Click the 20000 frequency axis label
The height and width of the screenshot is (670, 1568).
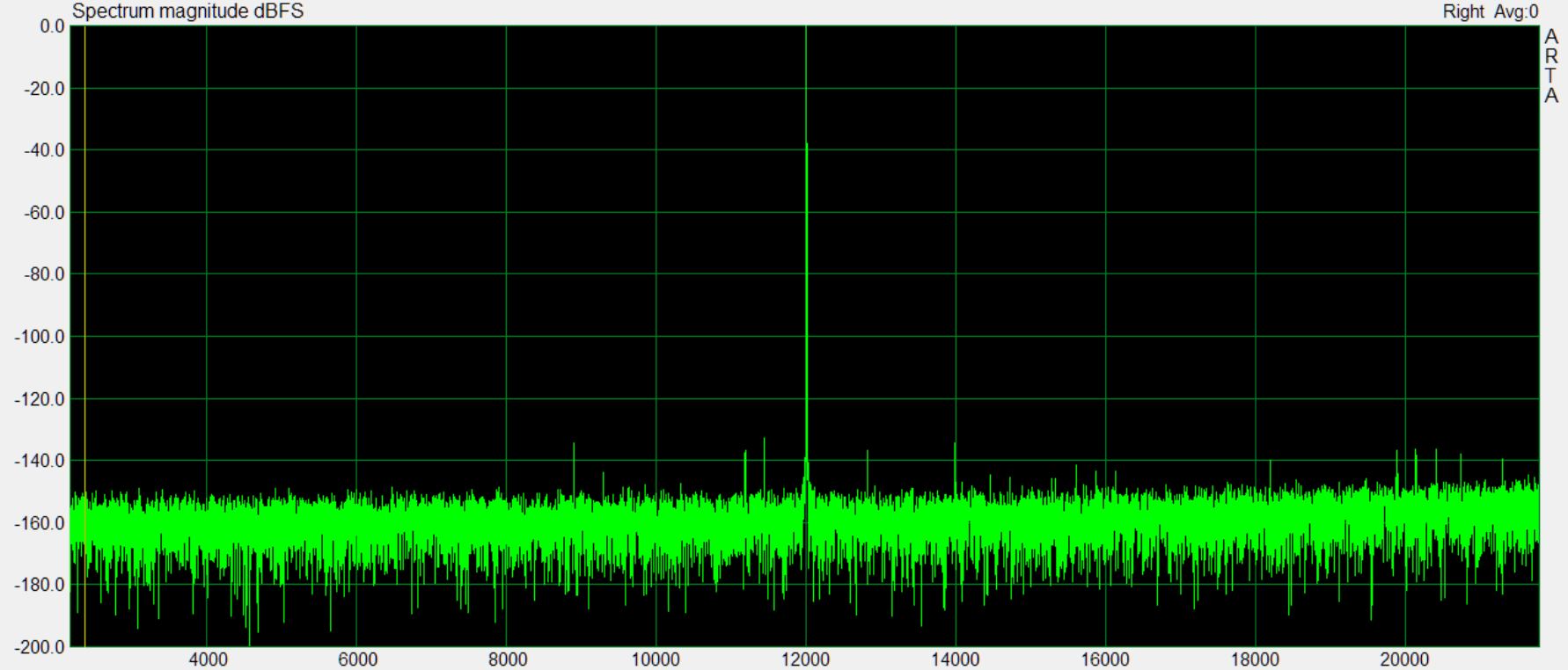click(x=1404, y=660)
